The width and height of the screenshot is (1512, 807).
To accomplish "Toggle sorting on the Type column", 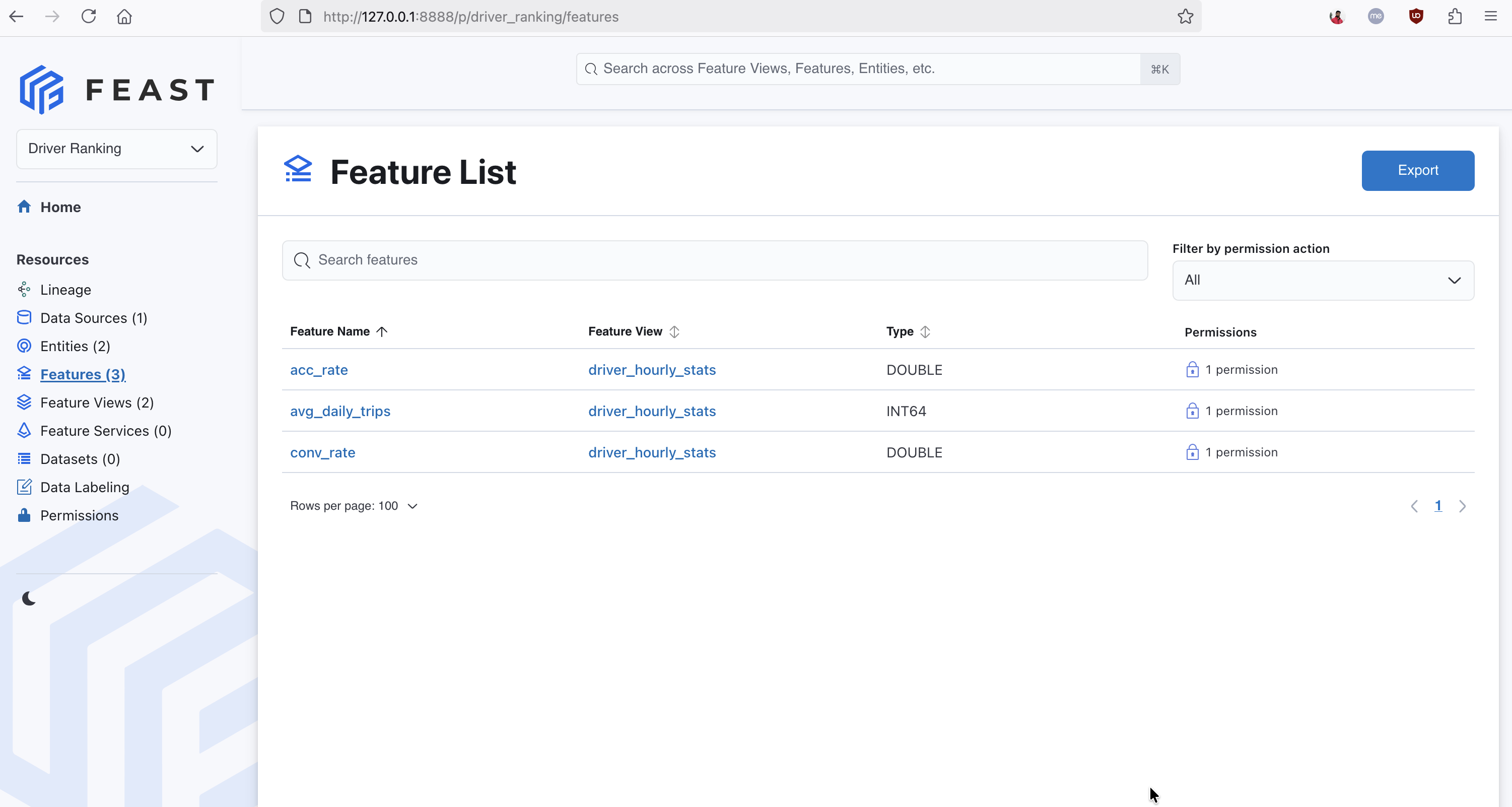I will 926,331.
